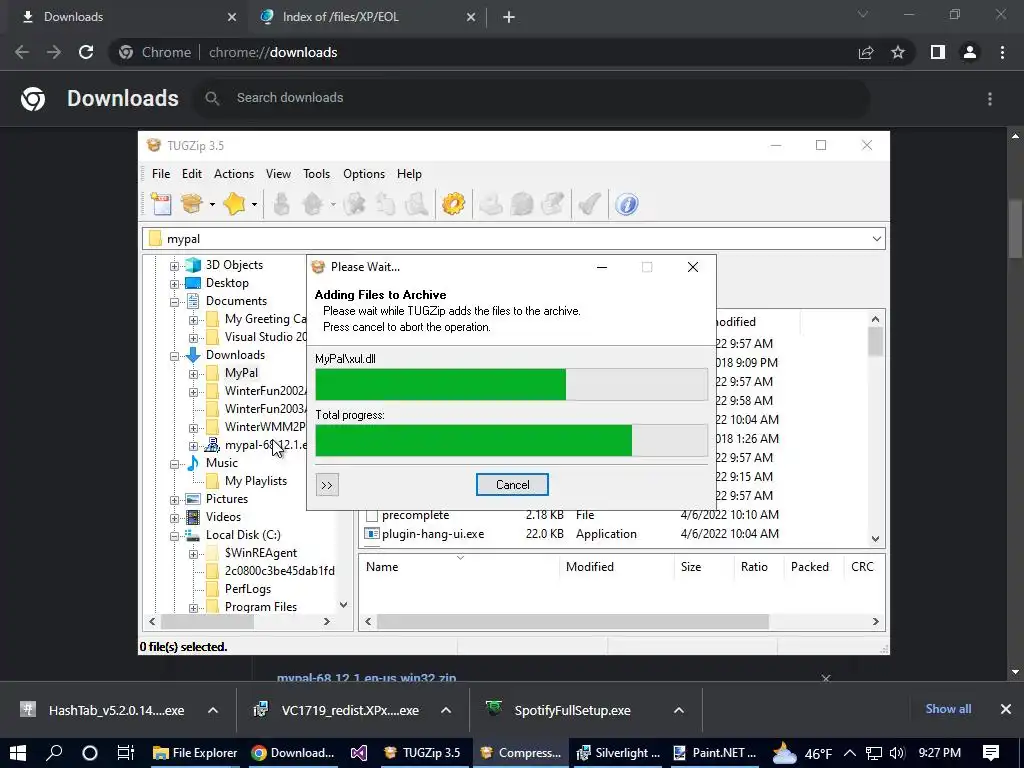Open SpotifyFullSetup.exe download options chevron

(679, 711)
